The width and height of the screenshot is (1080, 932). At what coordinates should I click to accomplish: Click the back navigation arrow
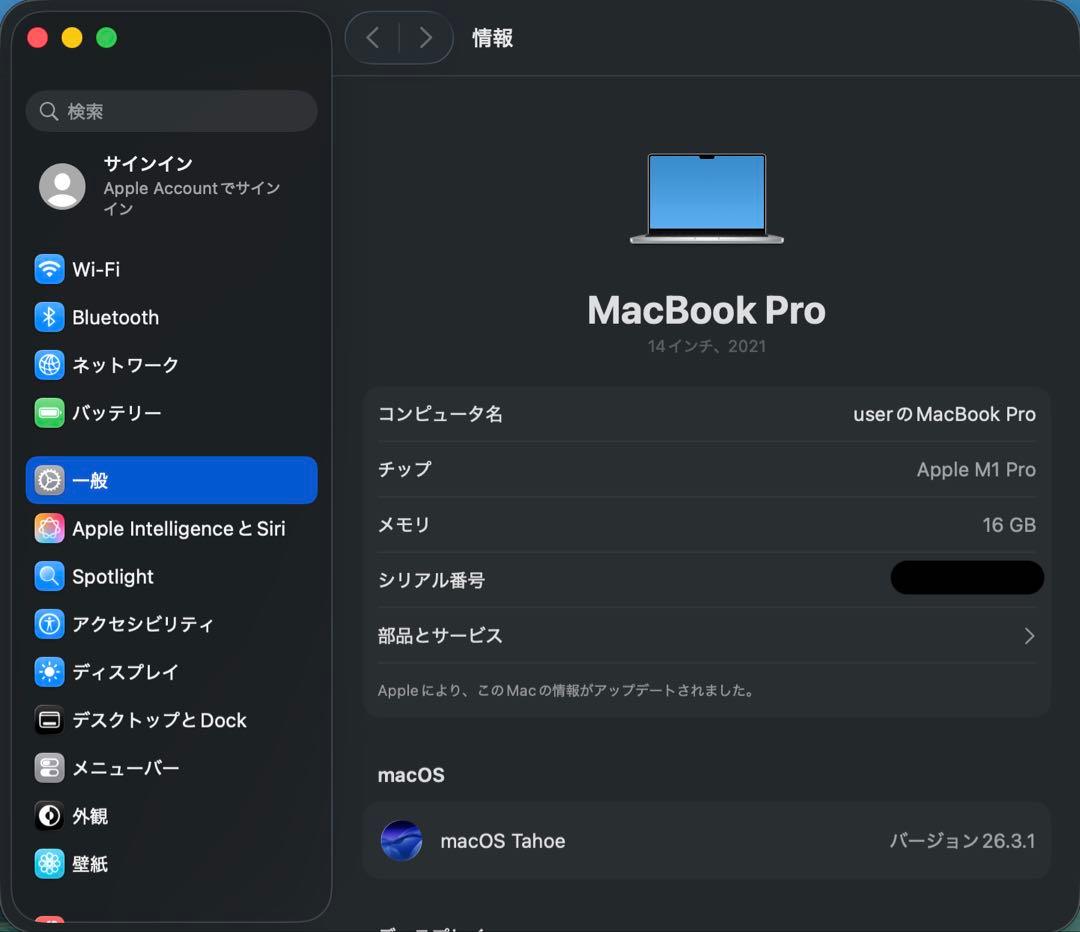[373, 37]
